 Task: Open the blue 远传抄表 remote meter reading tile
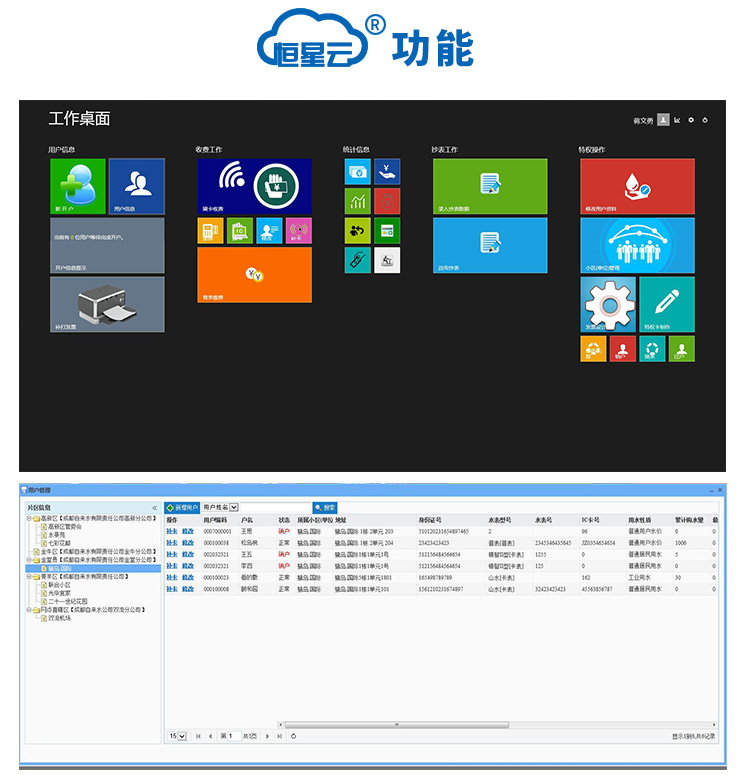coord(490,245)
